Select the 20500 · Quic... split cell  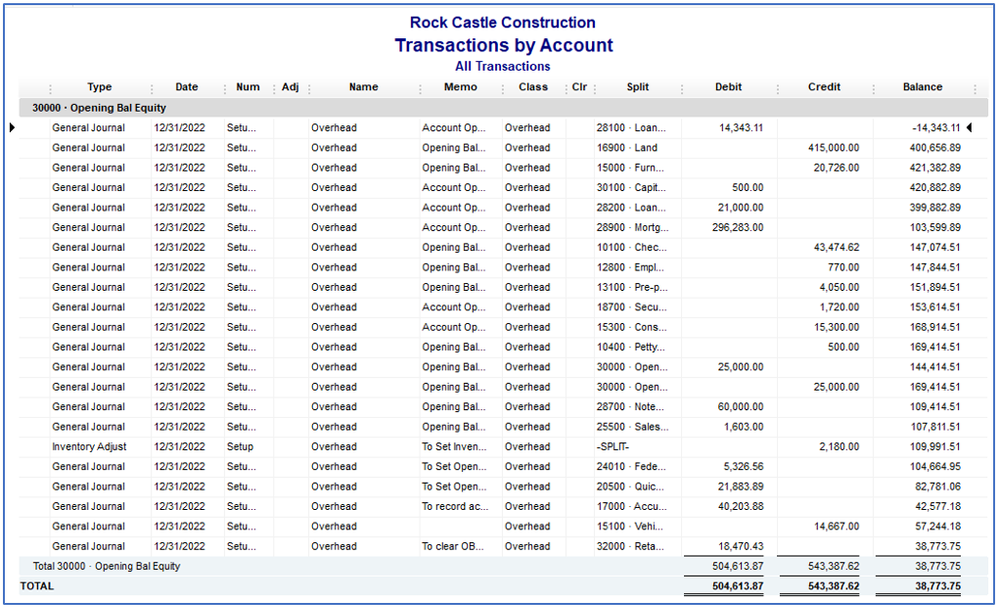pyautogui.click(x=631, y=487)
